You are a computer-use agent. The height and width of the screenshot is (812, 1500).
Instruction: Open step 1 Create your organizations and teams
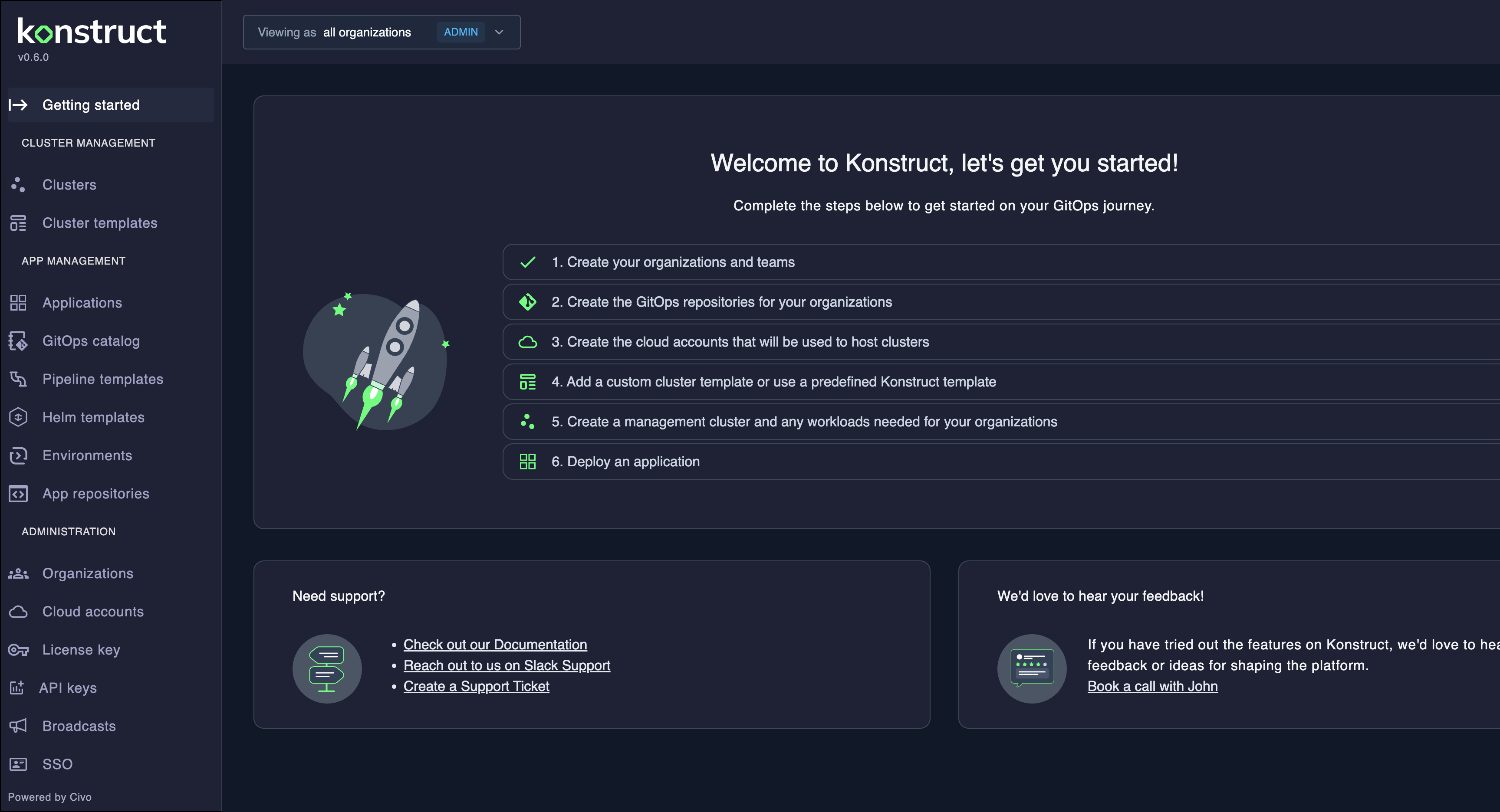pyautogui.click(x=1002, y=262)
